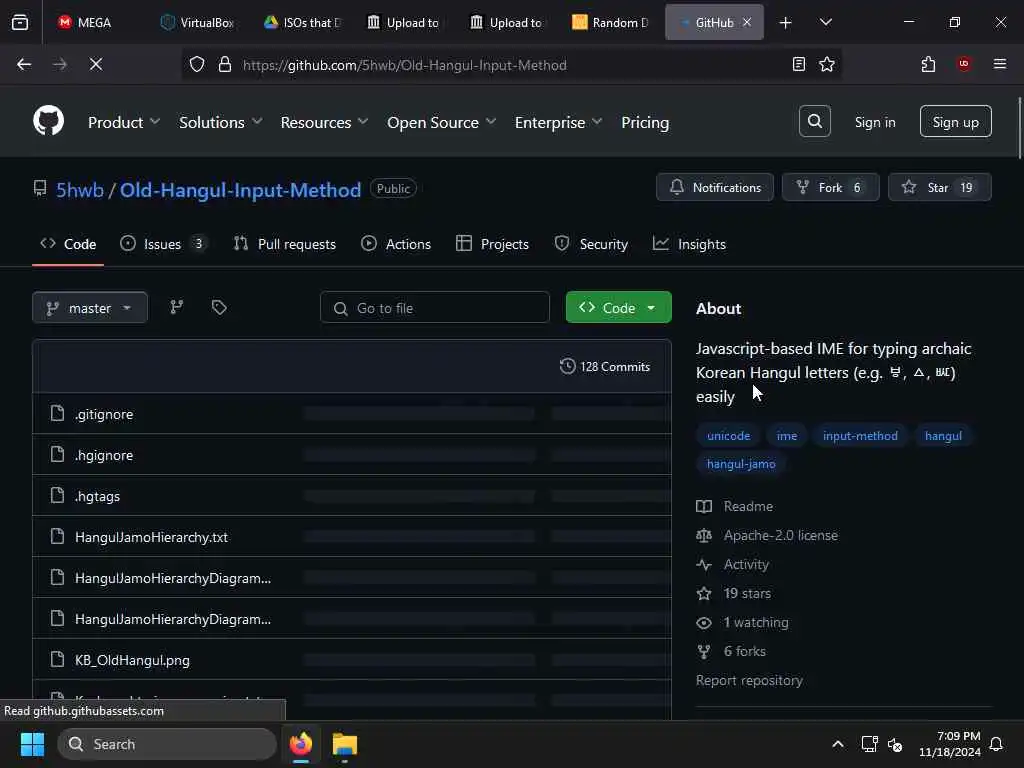Screen dimensions: 1024x768
Task: Open the notification bell in system tray
Action: click(996, 744)
